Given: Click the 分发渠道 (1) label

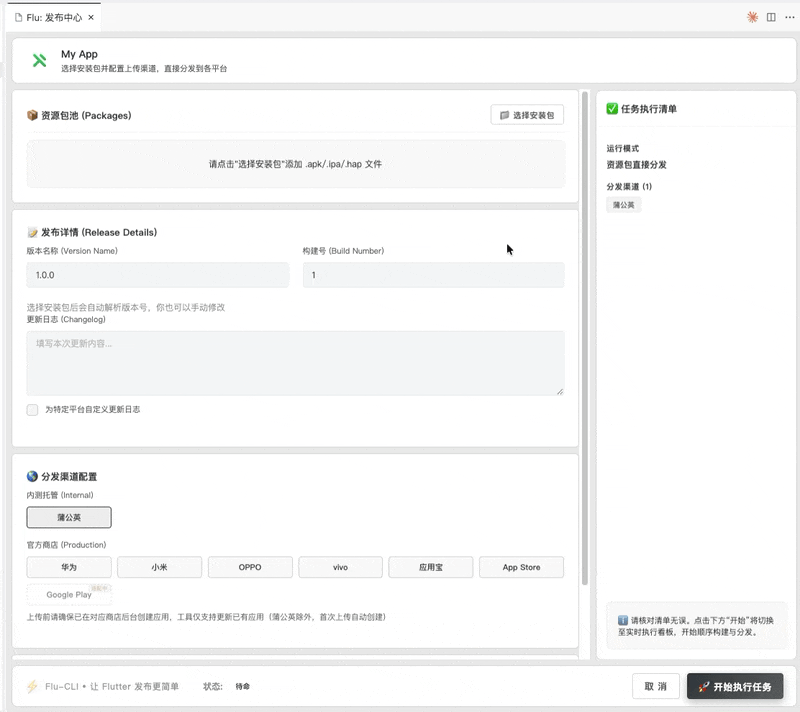Looking at the screenshot, I should (629, 187).
